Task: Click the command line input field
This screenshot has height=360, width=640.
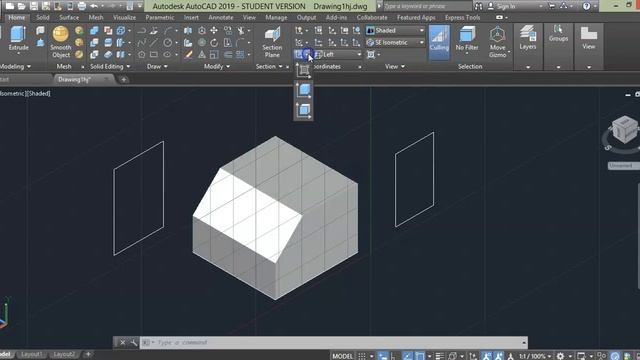Action: 333,342
